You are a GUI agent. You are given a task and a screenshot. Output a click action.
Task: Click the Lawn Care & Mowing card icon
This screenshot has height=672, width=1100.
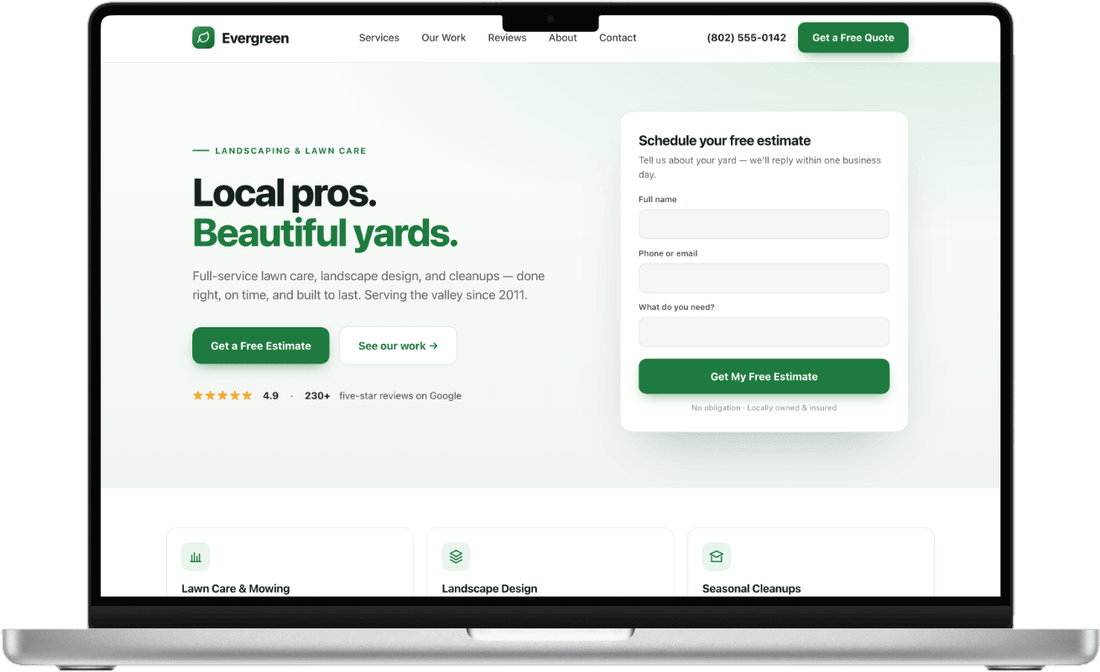coord(196,556)
